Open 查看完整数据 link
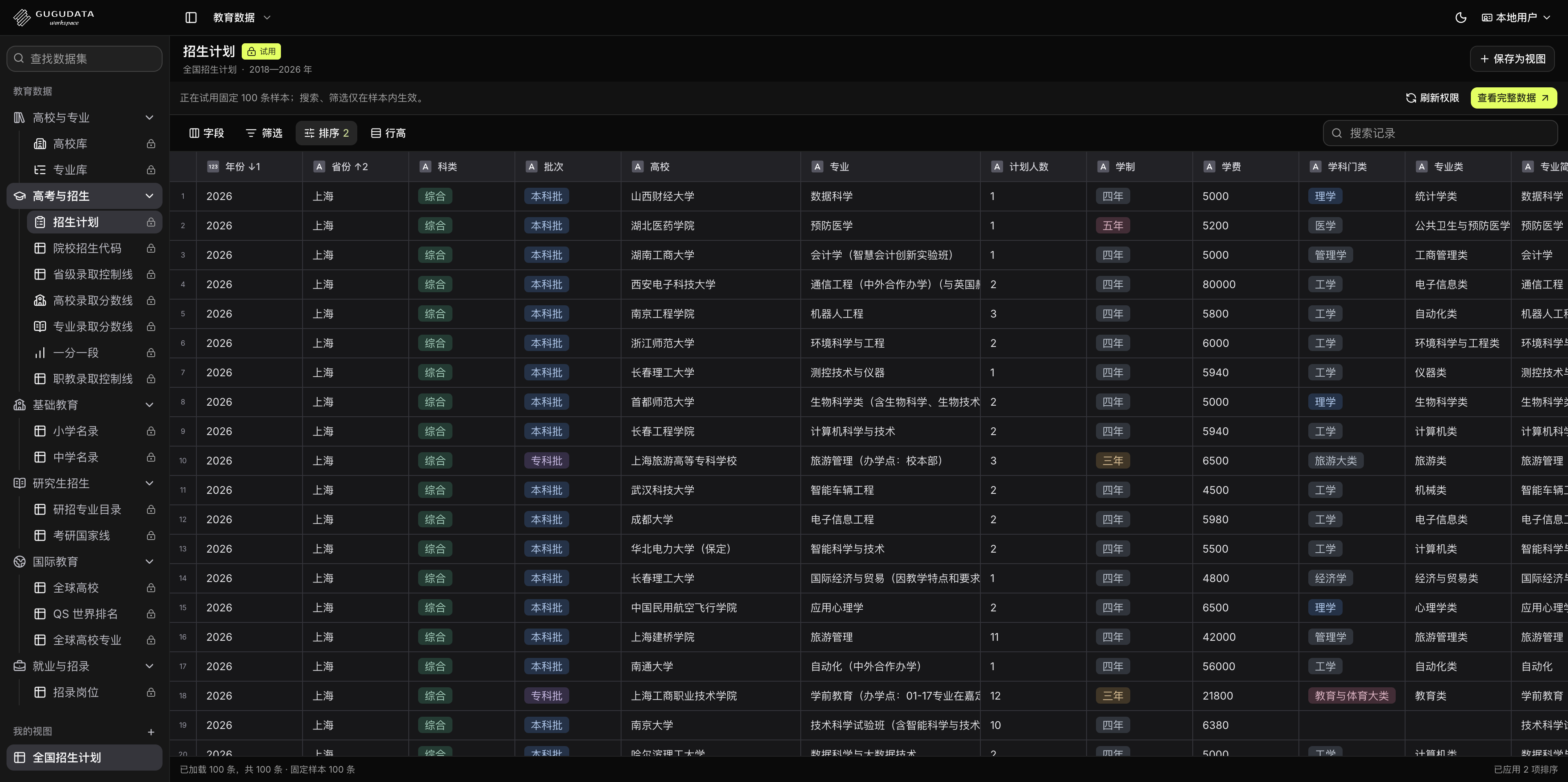The width and height of the screenshot is (1568, 782). tap(1514, 98)
